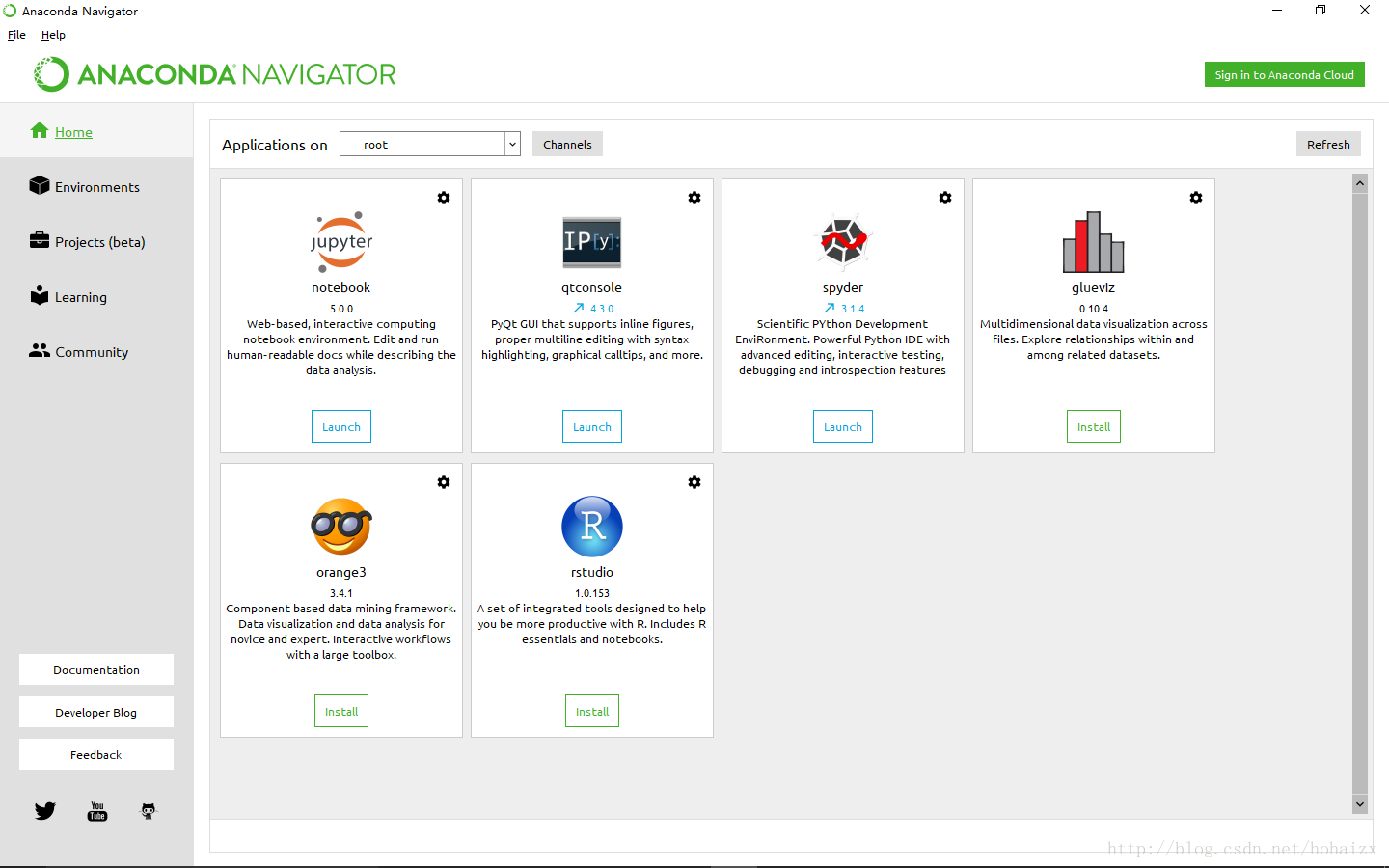
Task: Click spyder update arrow icon
Action: tap(830, 309)
